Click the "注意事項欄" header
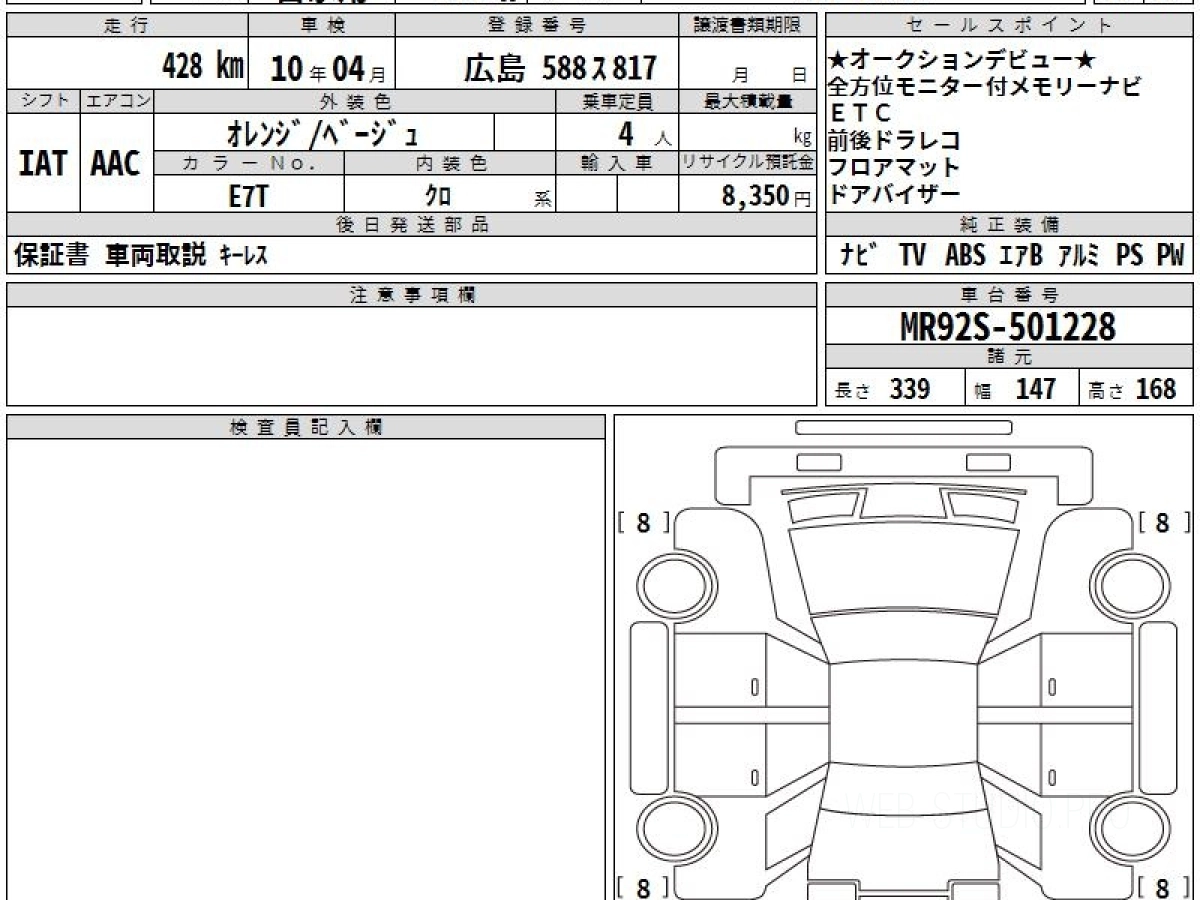Screen dimensions: 1200x900 click(411, 295)
